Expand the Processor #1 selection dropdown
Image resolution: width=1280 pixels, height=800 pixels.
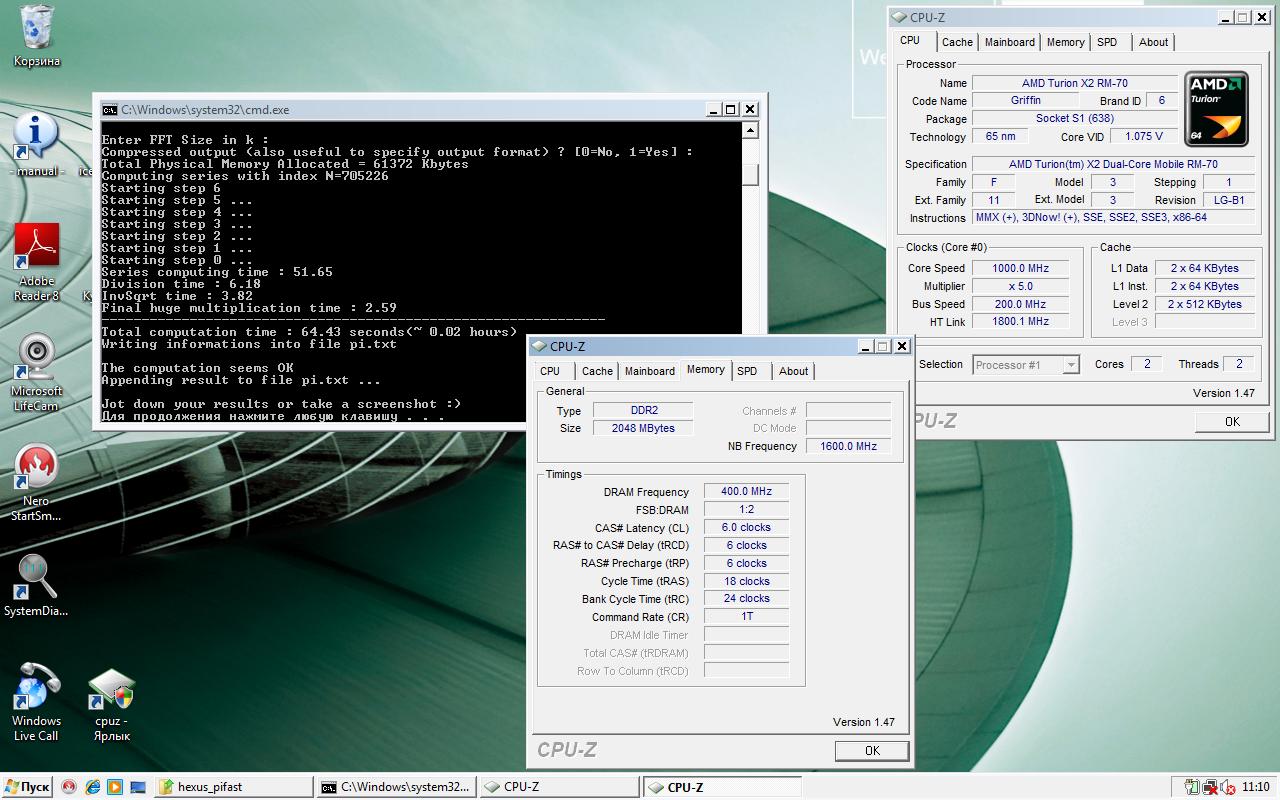pos(1071,365)
